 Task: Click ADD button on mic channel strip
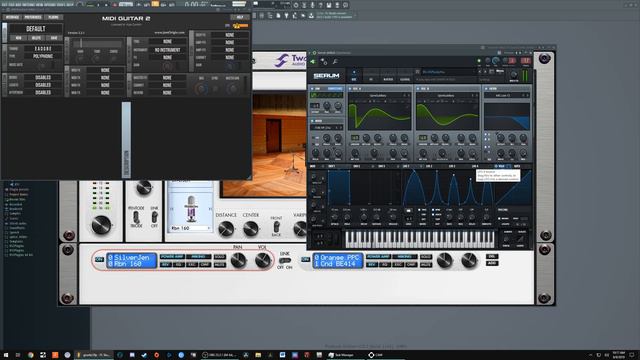tap(492, 263)
